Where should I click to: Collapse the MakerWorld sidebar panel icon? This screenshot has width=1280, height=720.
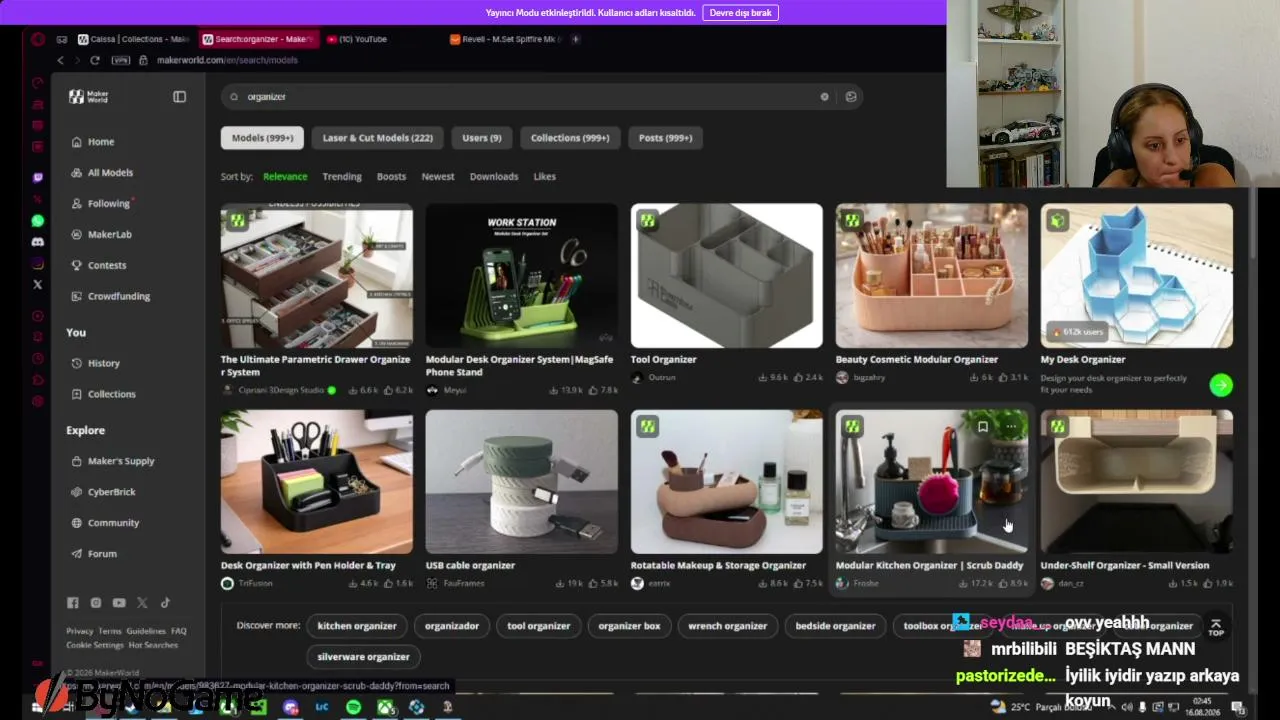click(179, 97)
